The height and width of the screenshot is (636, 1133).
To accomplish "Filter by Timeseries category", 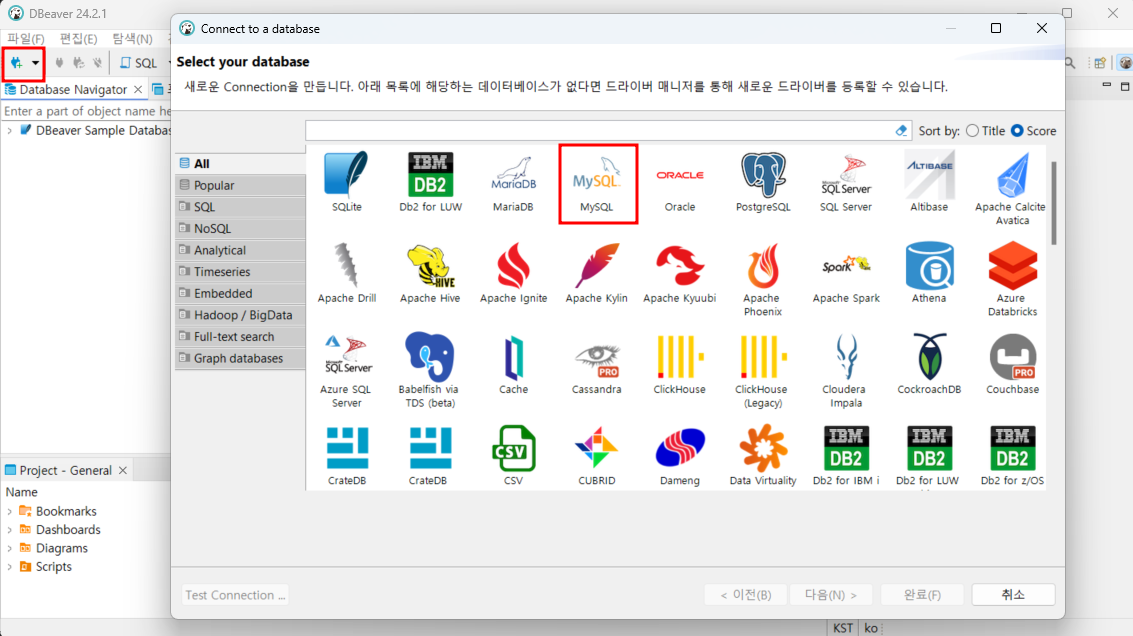I will click(x=241, y=272).
